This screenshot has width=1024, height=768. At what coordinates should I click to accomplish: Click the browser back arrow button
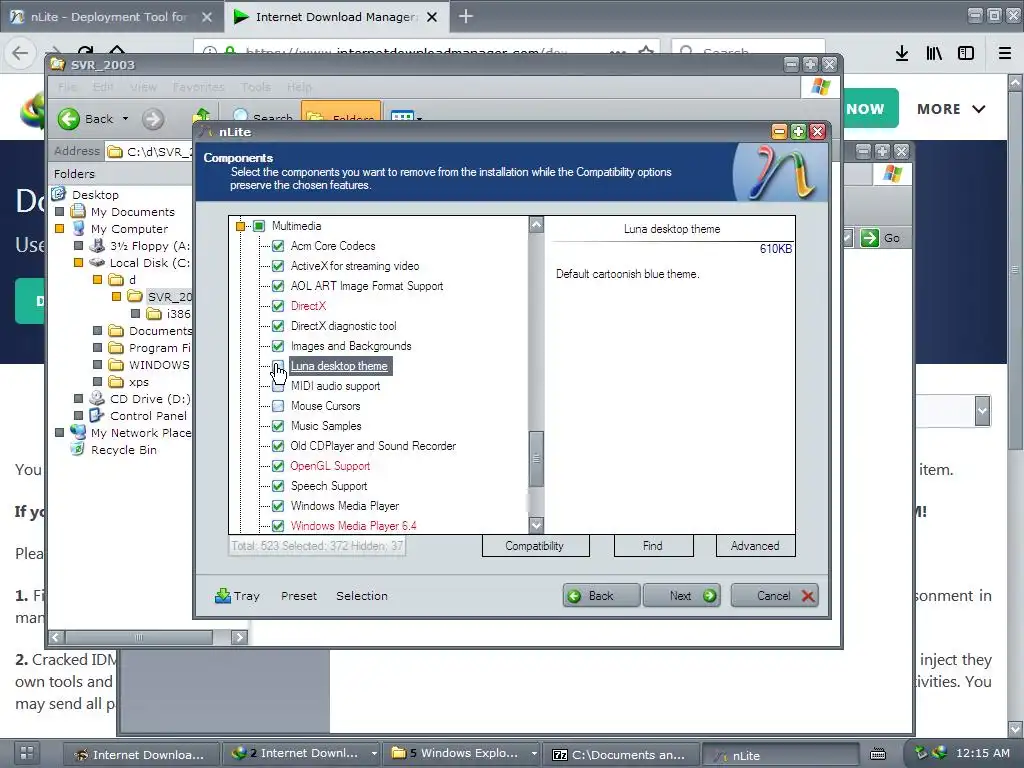click(20, 54)
